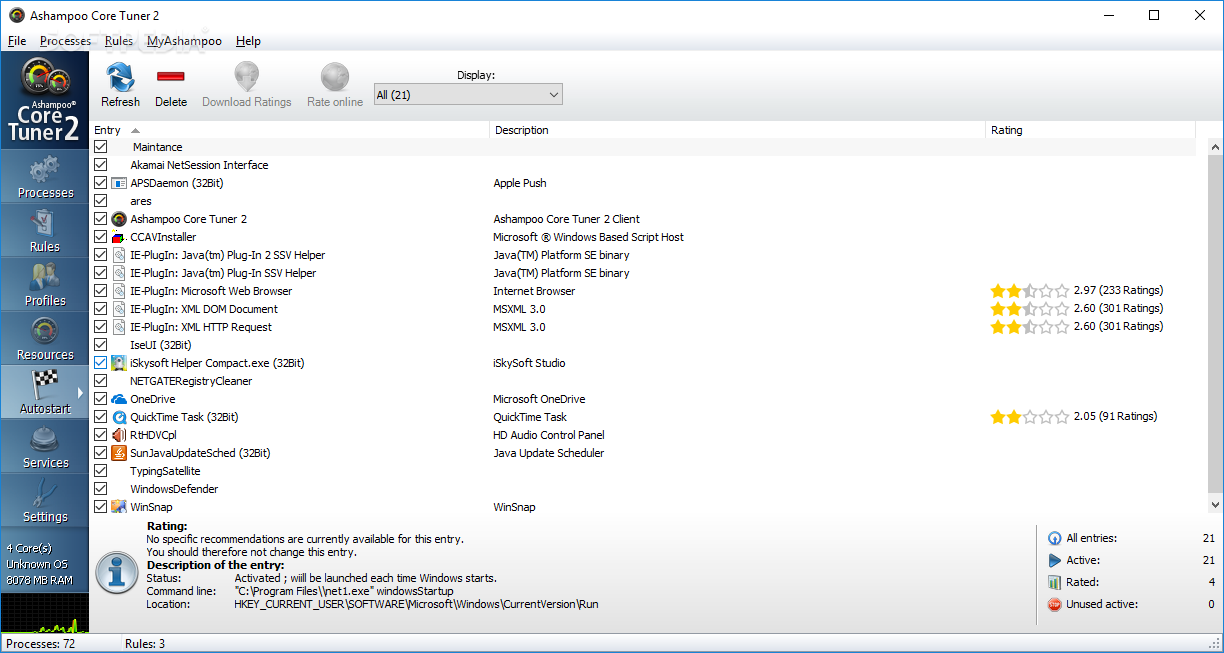Click the XML DOM Document star rating
The height and width of the screenshot is (653, 1224).
pos(1029,309)
